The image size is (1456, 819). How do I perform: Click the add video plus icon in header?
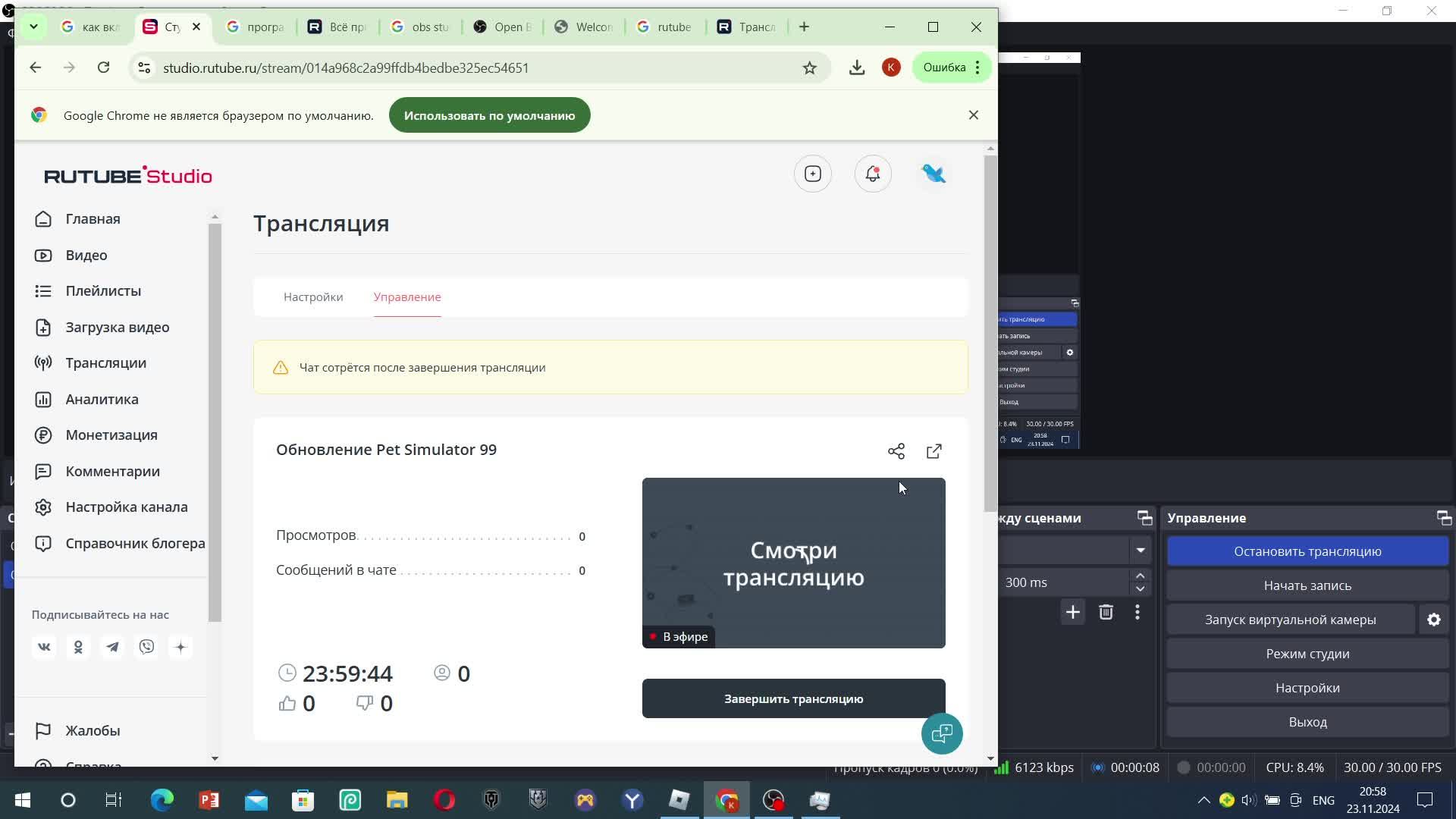click(x=813, y=174)
